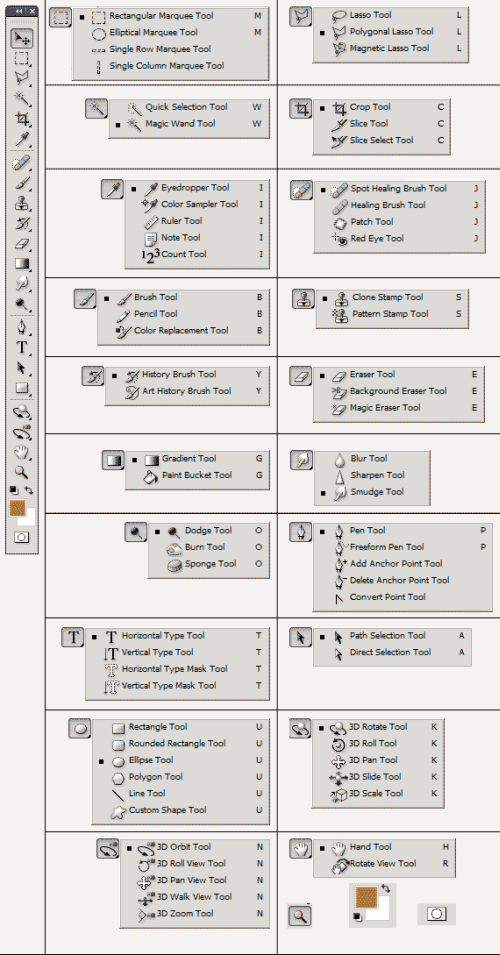Click the large T button beside the type flyout

tap(73, 638)
